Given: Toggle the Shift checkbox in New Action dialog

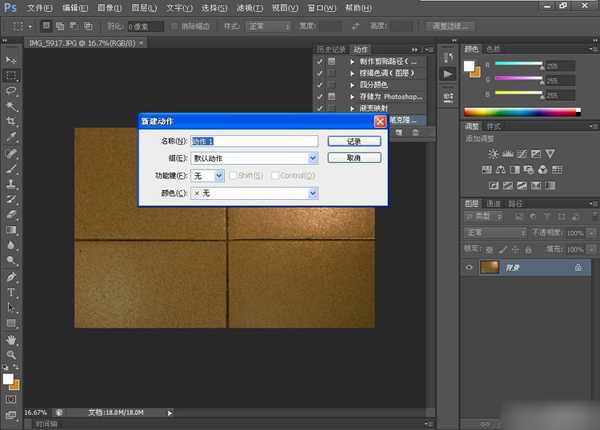Looking at the screenshot, I should (x=232, y=175).
